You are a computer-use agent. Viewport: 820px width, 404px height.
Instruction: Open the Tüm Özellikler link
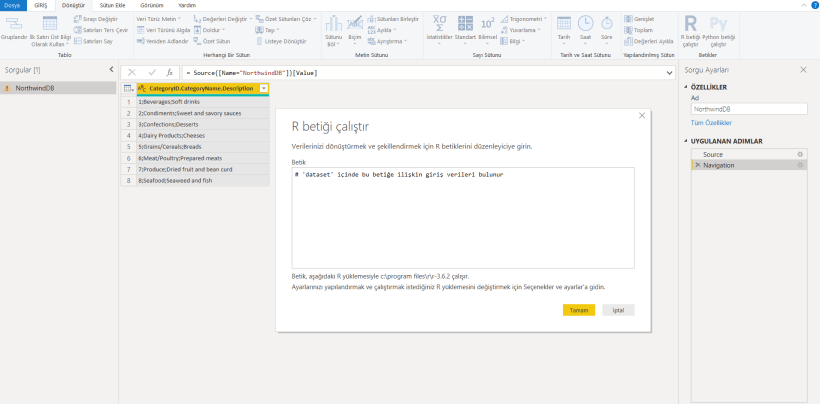pyautogui.click(x=711, y=121)
